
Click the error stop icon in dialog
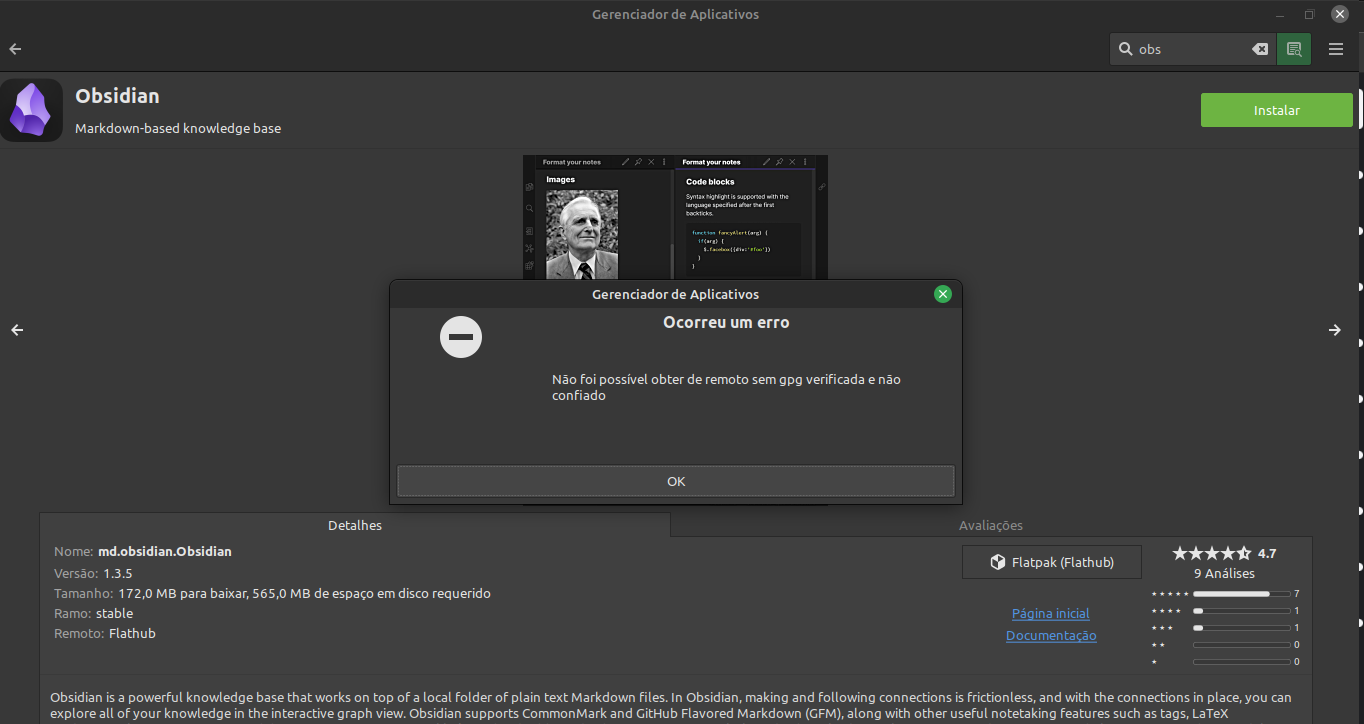pyautogui.click(x=461, y=337)
